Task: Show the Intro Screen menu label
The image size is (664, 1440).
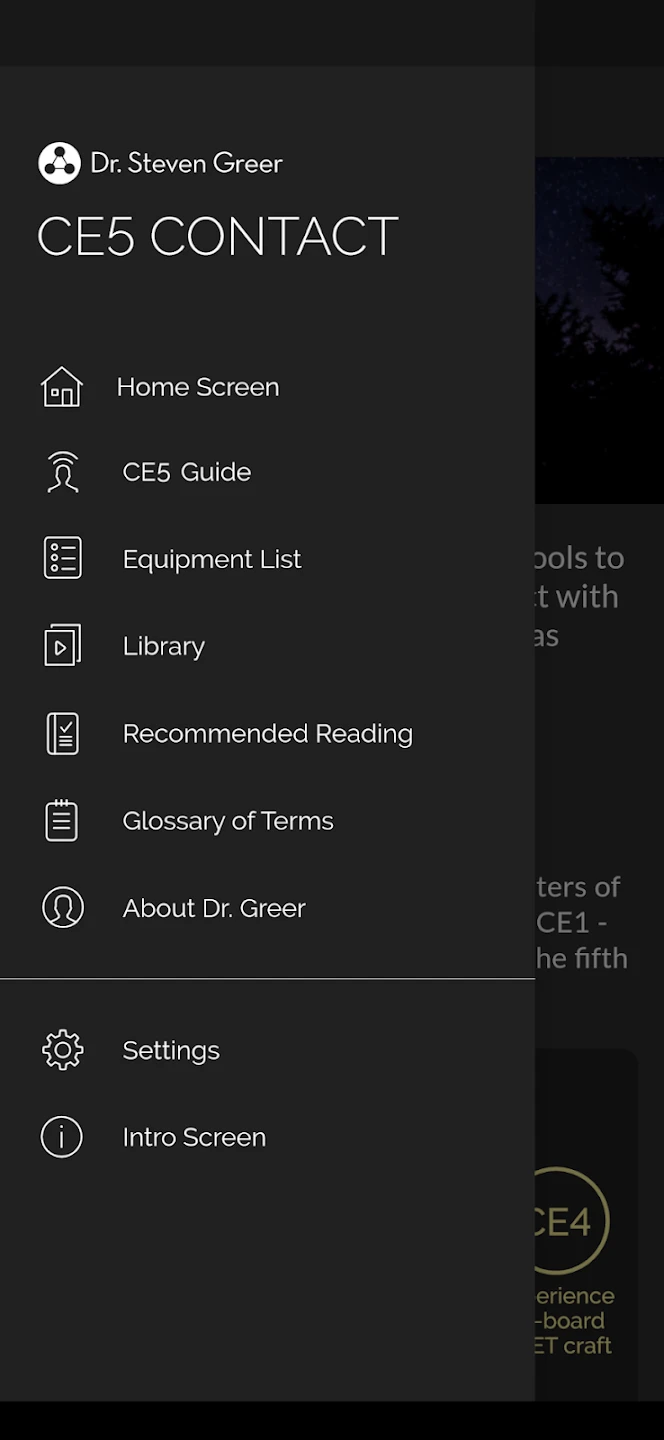Action: tap(194, 1137)
